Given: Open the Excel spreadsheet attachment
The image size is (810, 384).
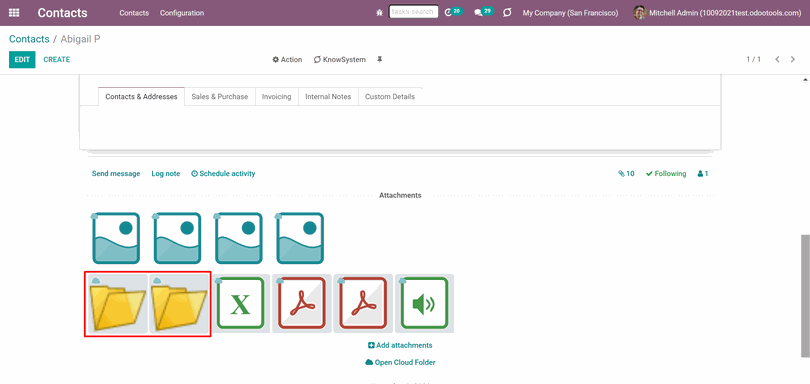Looking at the screenshot, I should 240,303.
